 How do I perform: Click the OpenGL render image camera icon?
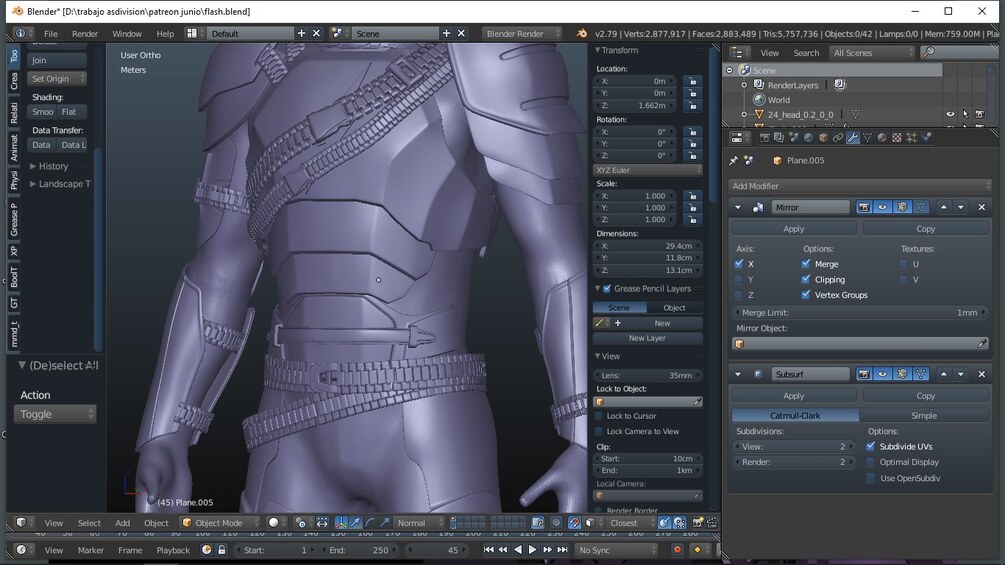[x=698, y=523]
